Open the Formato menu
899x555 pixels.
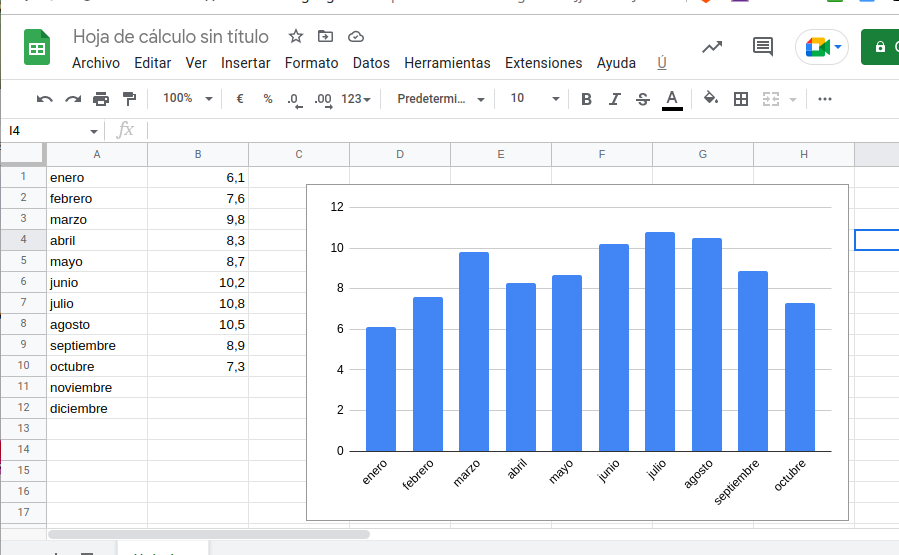tap(311, 63)
